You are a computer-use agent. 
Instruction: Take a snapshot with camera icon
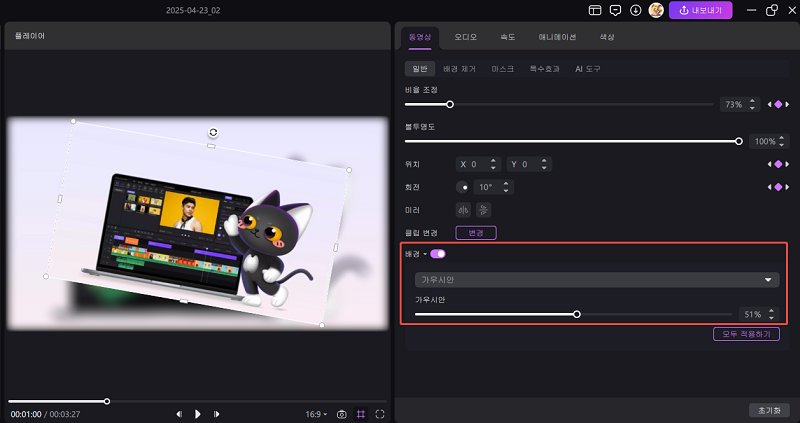pos(342,414)
